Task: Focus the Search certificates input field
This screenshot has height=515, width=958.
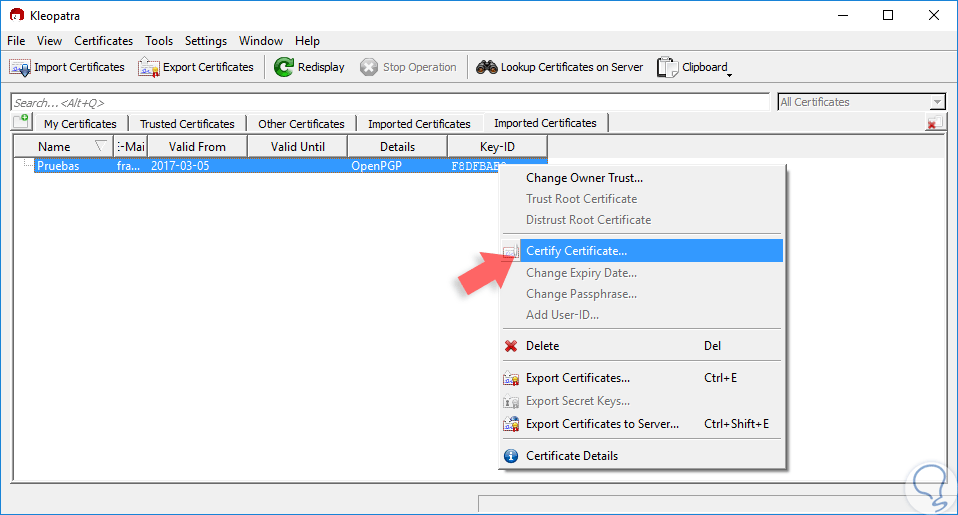Action: pos(390,102)
